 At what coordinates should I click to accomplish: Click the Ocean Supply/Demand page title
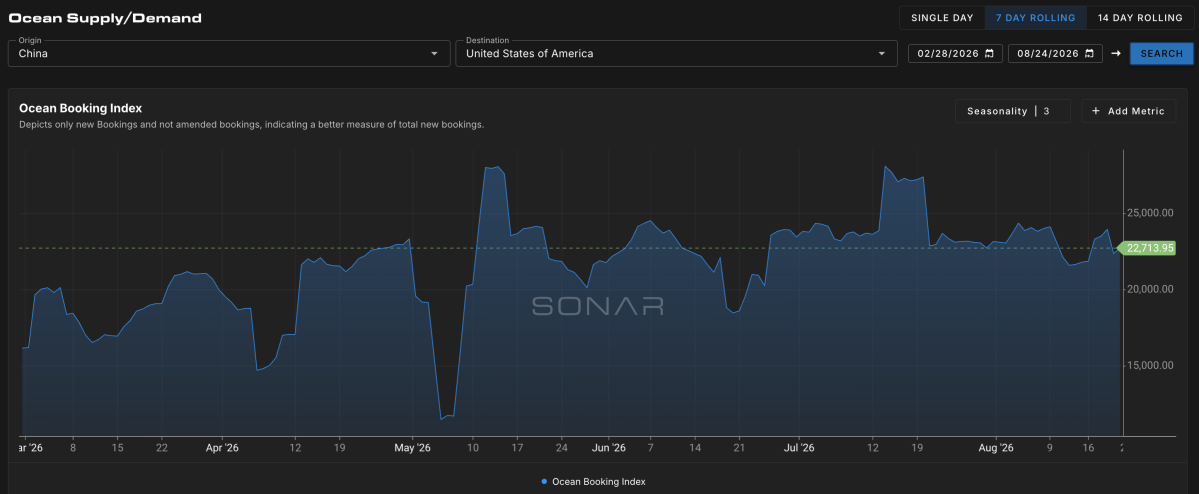tap(106, 18)
